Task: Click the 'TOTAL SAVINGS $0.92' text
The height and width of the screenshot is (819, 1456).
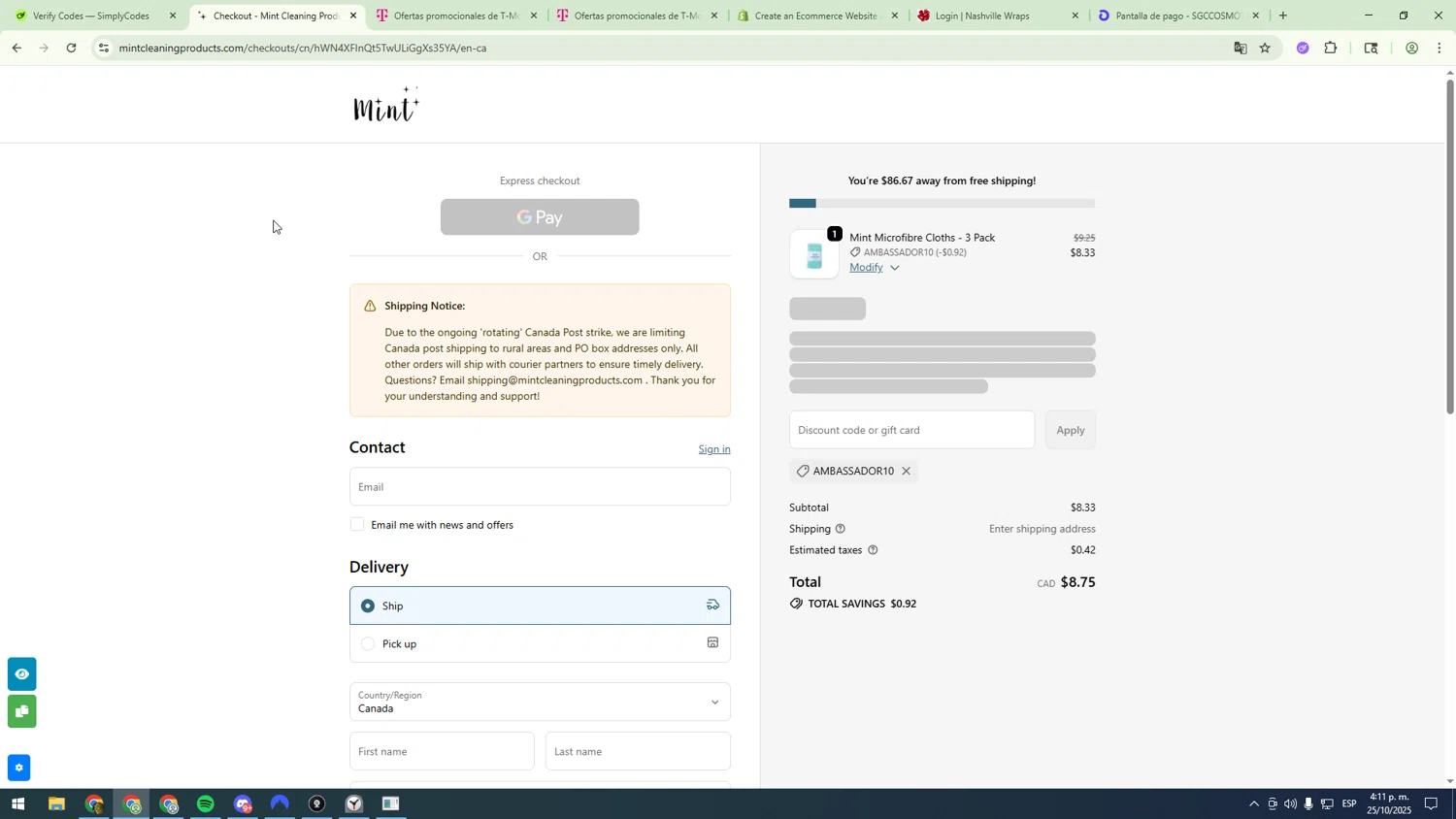Action: [x=862, y=604]
